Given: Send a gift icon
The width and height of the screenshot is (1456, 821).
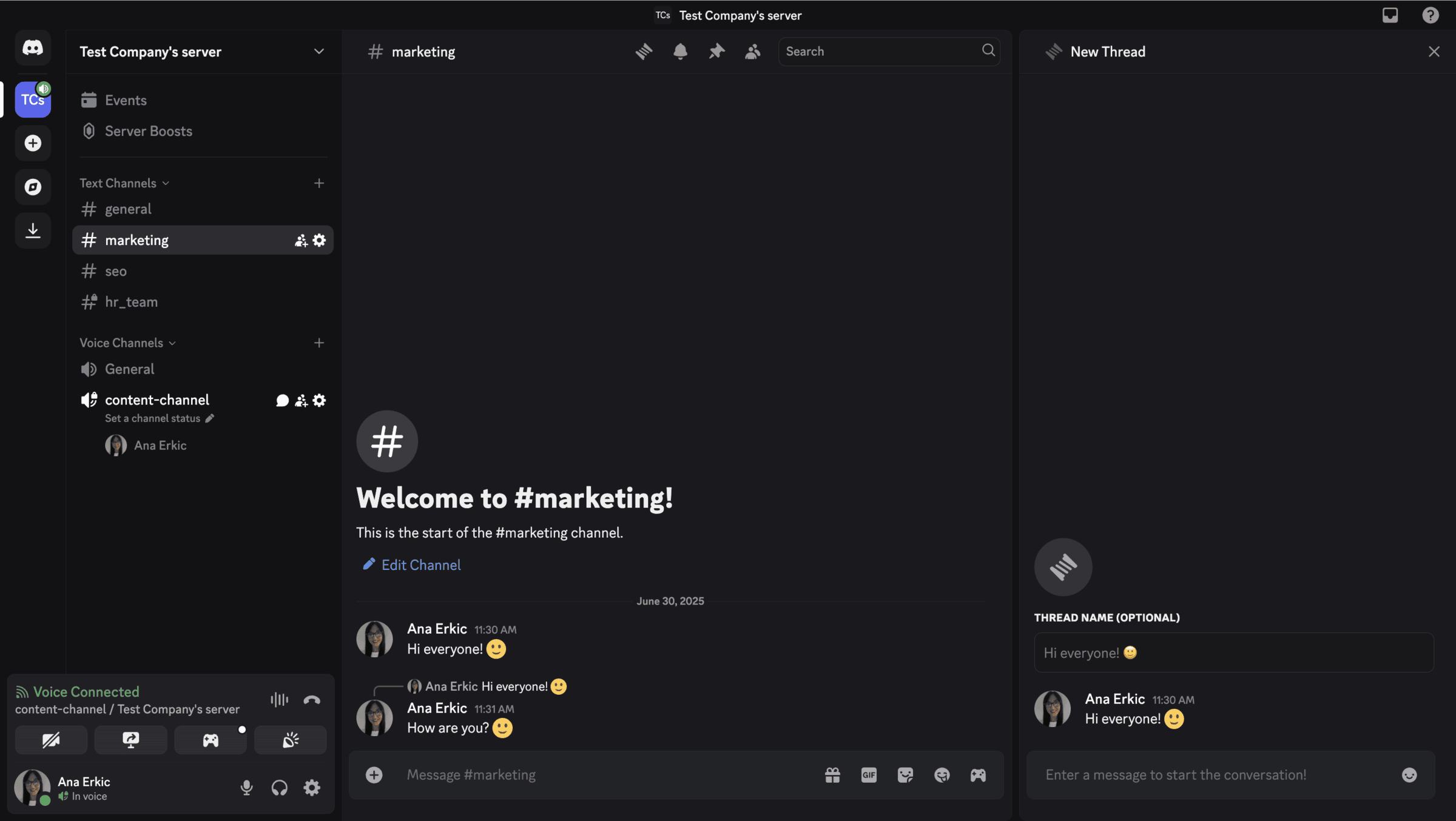Looking at the screenshot, I should tap(832, 775).
